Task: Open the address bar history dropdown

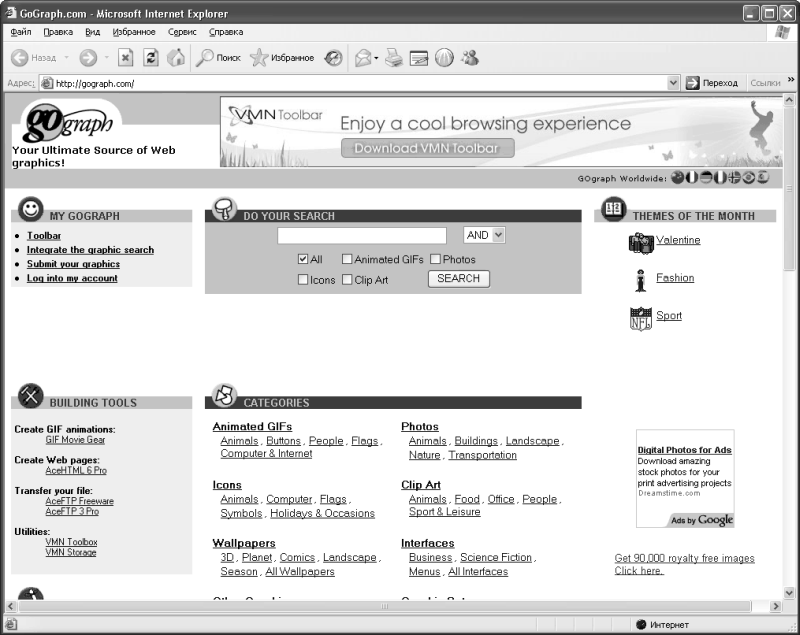Action: pyautogui.click(x=673, y=84)
